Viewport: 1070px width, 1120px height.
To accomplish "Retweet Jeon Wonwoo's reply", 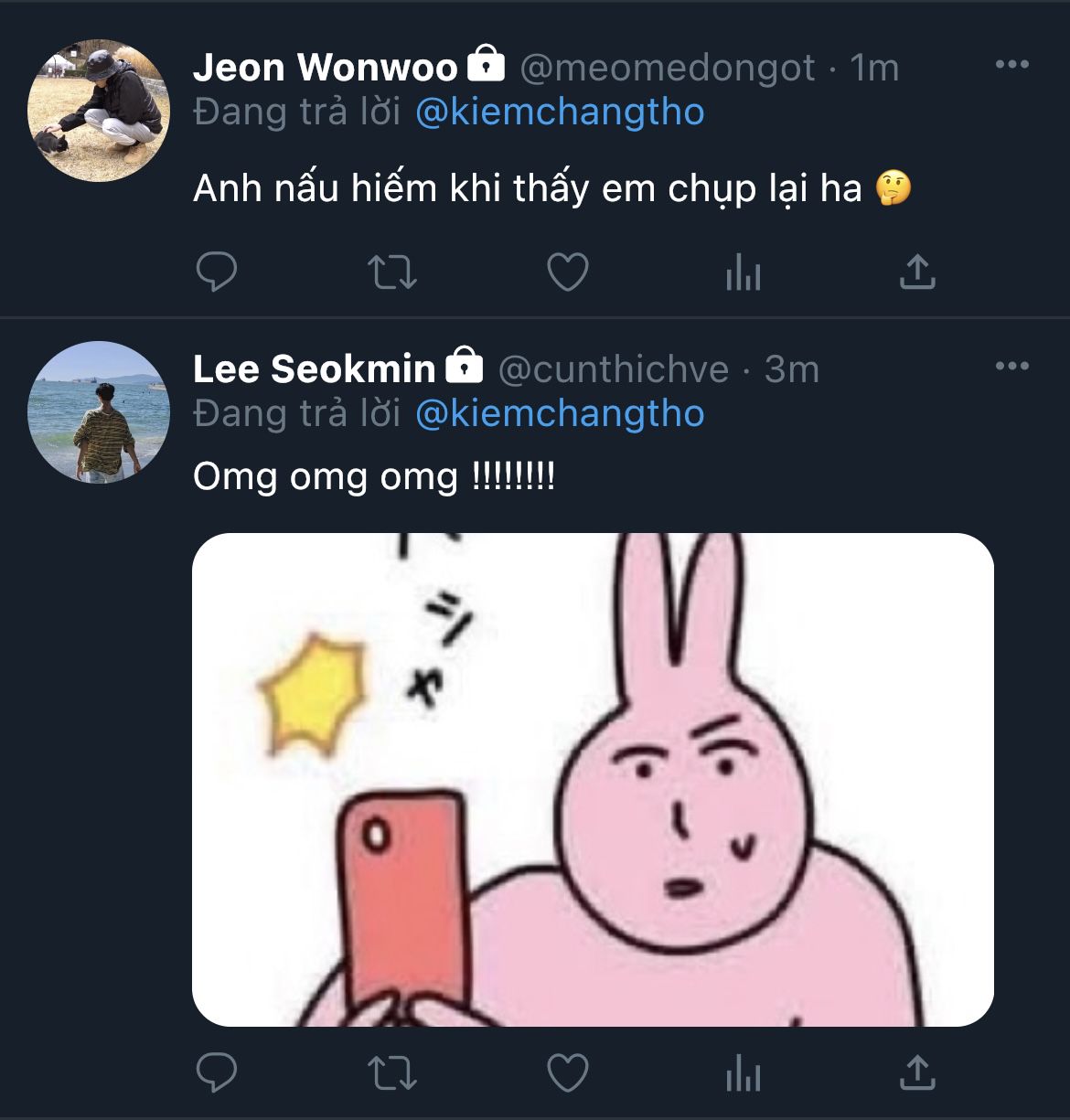I will [x=391, y=272].
